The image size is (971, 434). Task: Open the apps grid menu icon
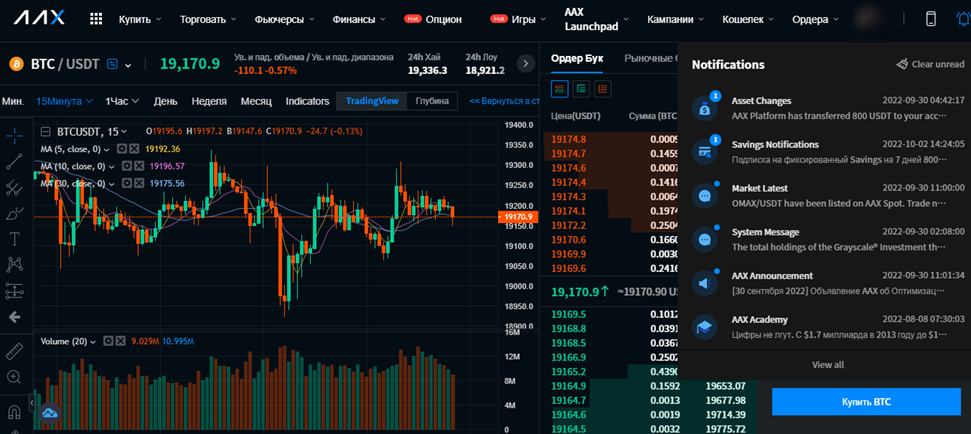96,19
